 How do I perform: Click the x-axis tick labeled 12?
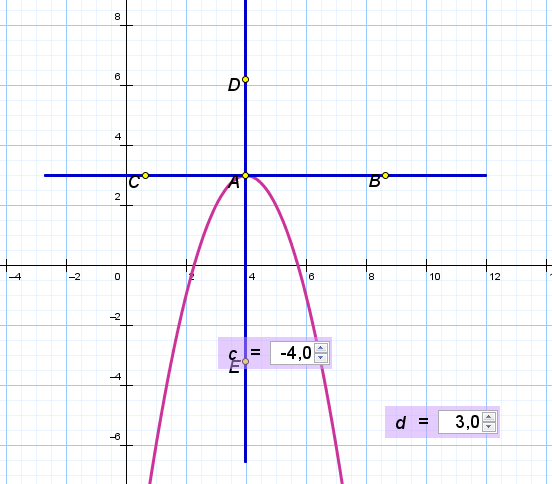[x=495, y=277]
